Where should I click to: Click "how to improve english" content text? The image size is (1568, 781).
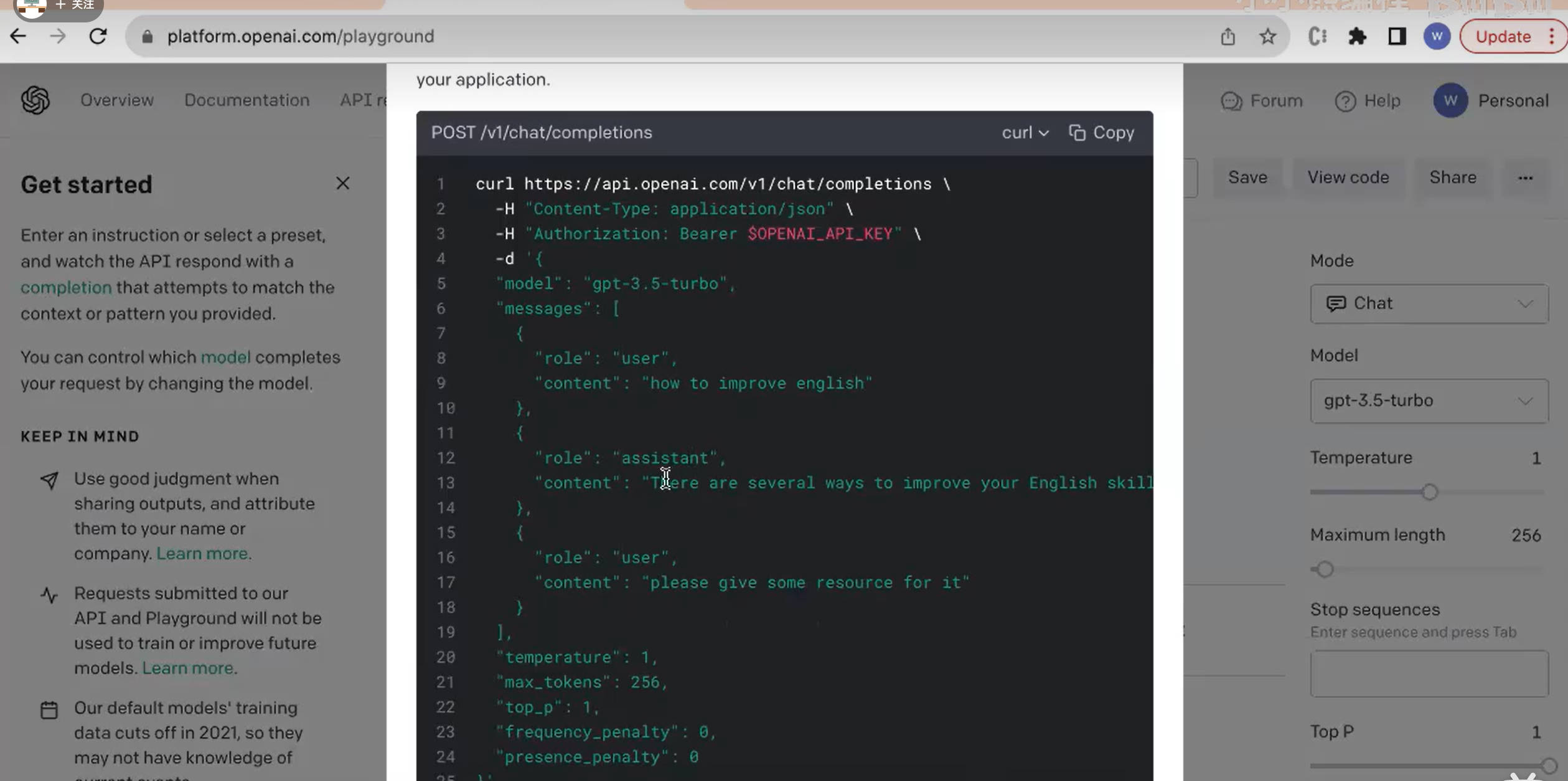(757, 383)
